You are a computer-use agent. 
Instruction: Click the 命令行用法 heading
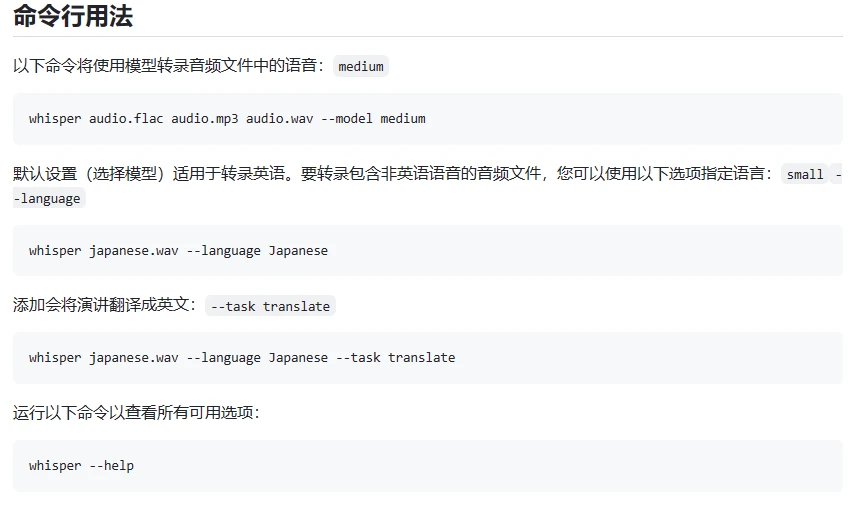coord(73,15)
